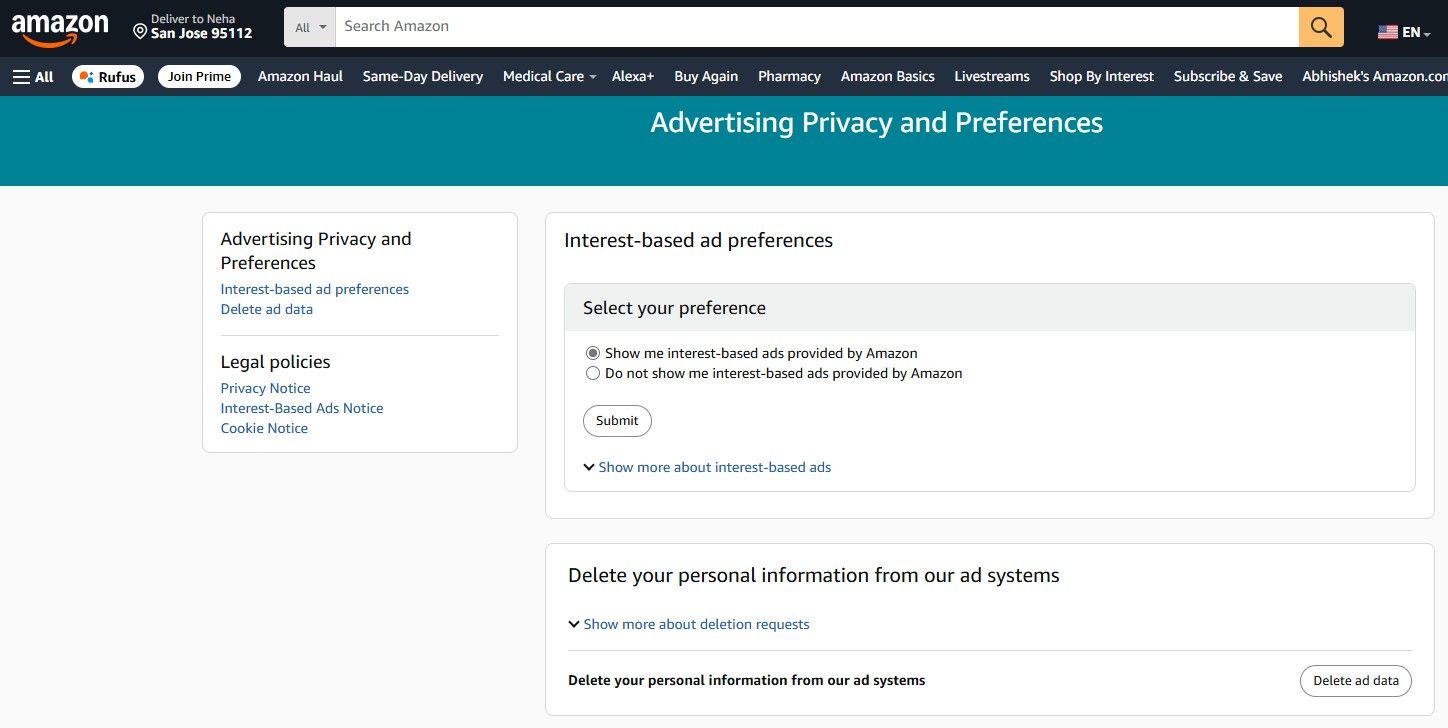The image size is (1448, 728).
Task: Click the orange search magnifier button
Action: coord(1321,27)
